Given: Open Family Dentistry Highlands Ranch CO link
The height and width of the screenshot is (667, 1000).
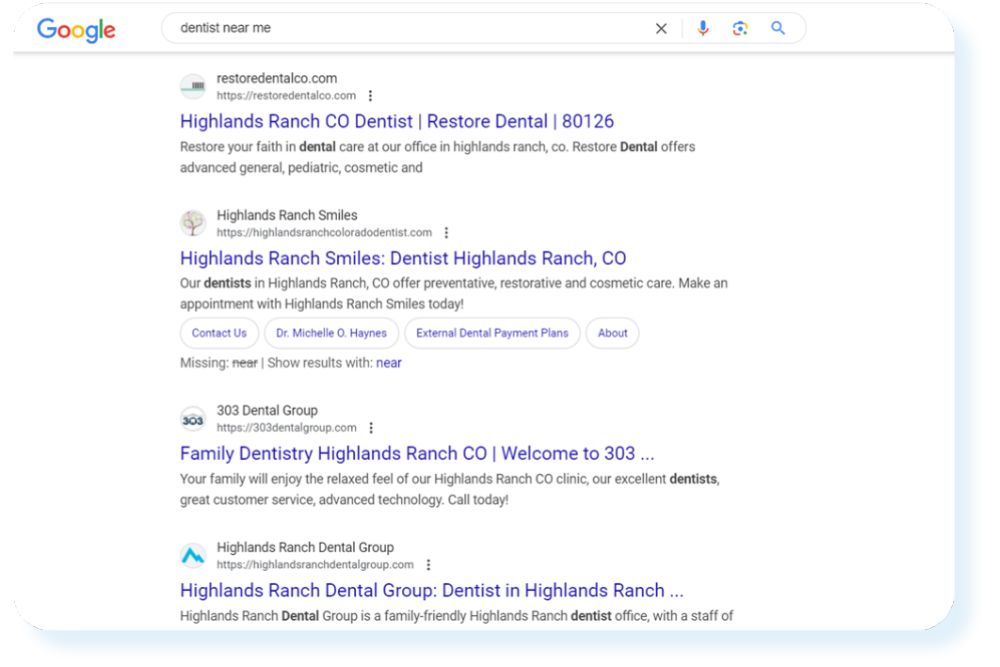Looking at the screenshot, I should click(417, 453).
